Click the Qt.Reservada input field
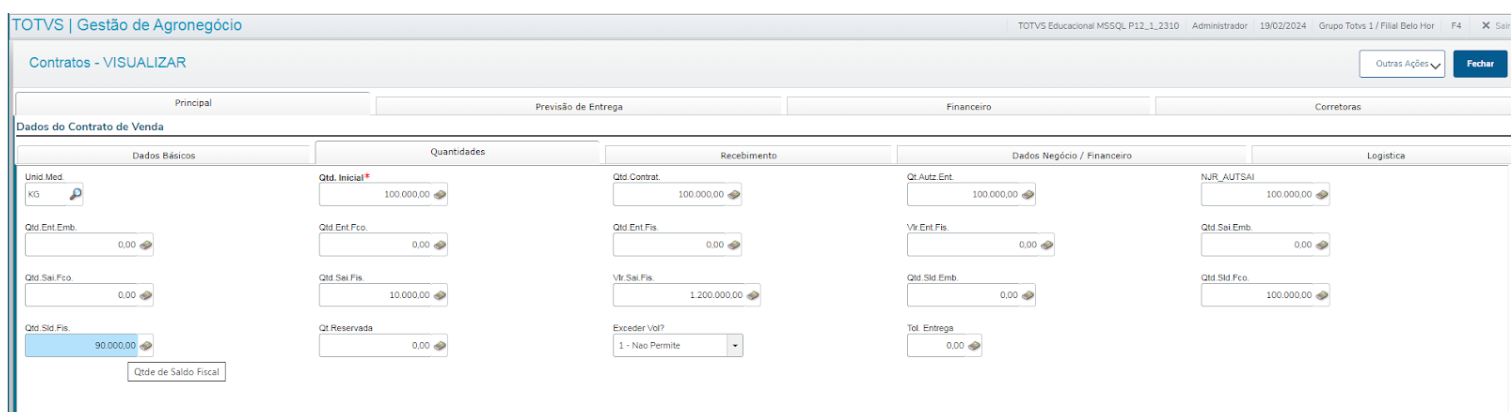 (376, 345)
